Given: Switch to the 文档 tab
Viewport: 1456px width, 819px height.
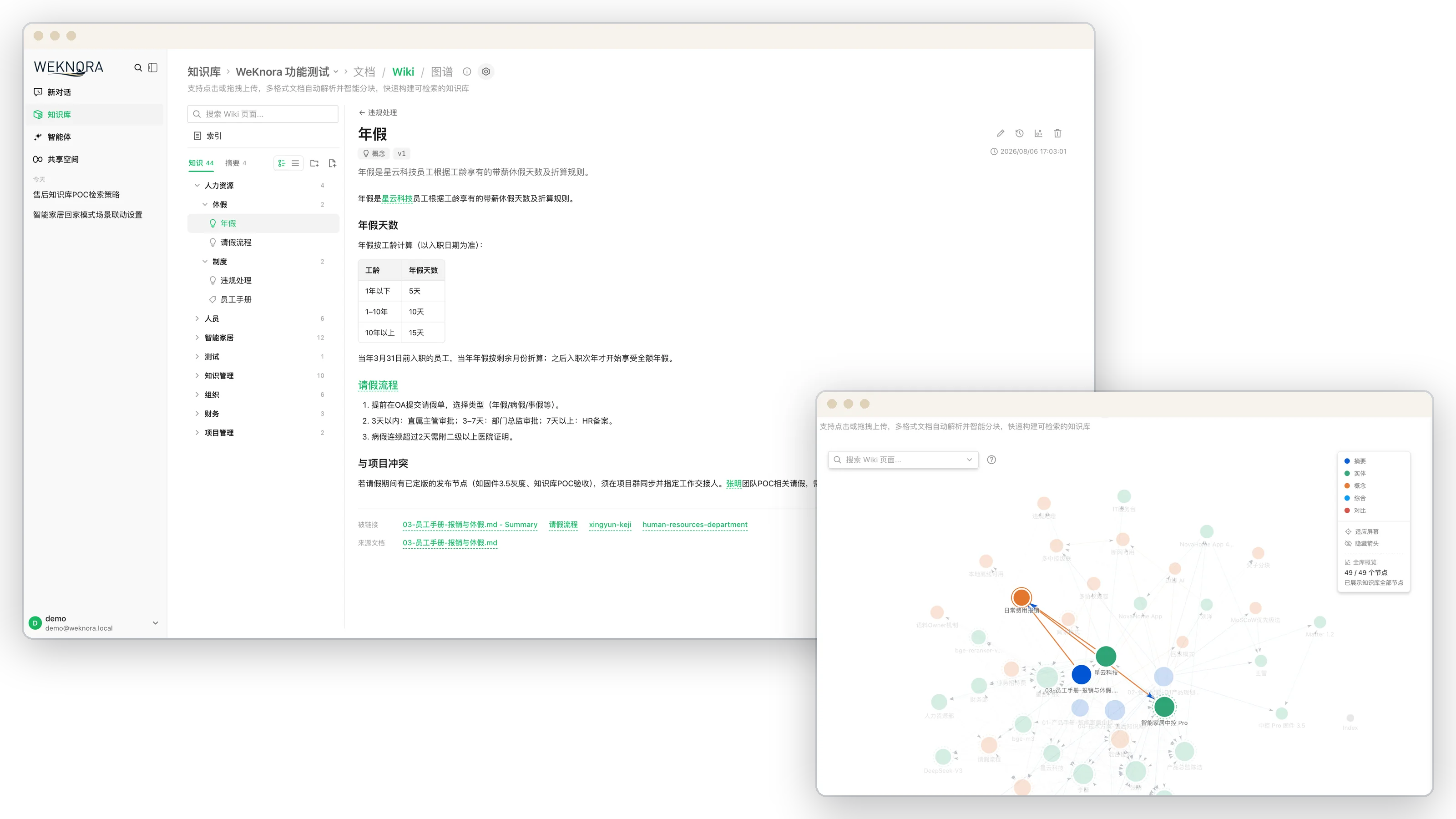Looking at the screenshot, I should 364,72.
